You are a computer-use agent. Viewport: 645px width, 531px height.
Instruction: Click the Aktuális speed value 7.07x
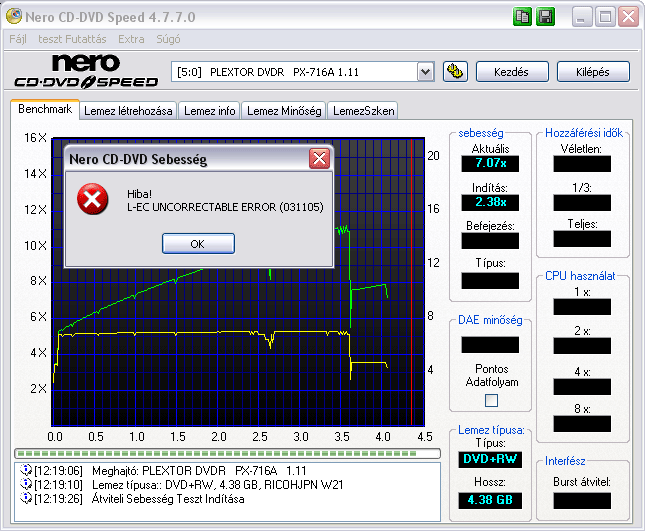point(490,163)
